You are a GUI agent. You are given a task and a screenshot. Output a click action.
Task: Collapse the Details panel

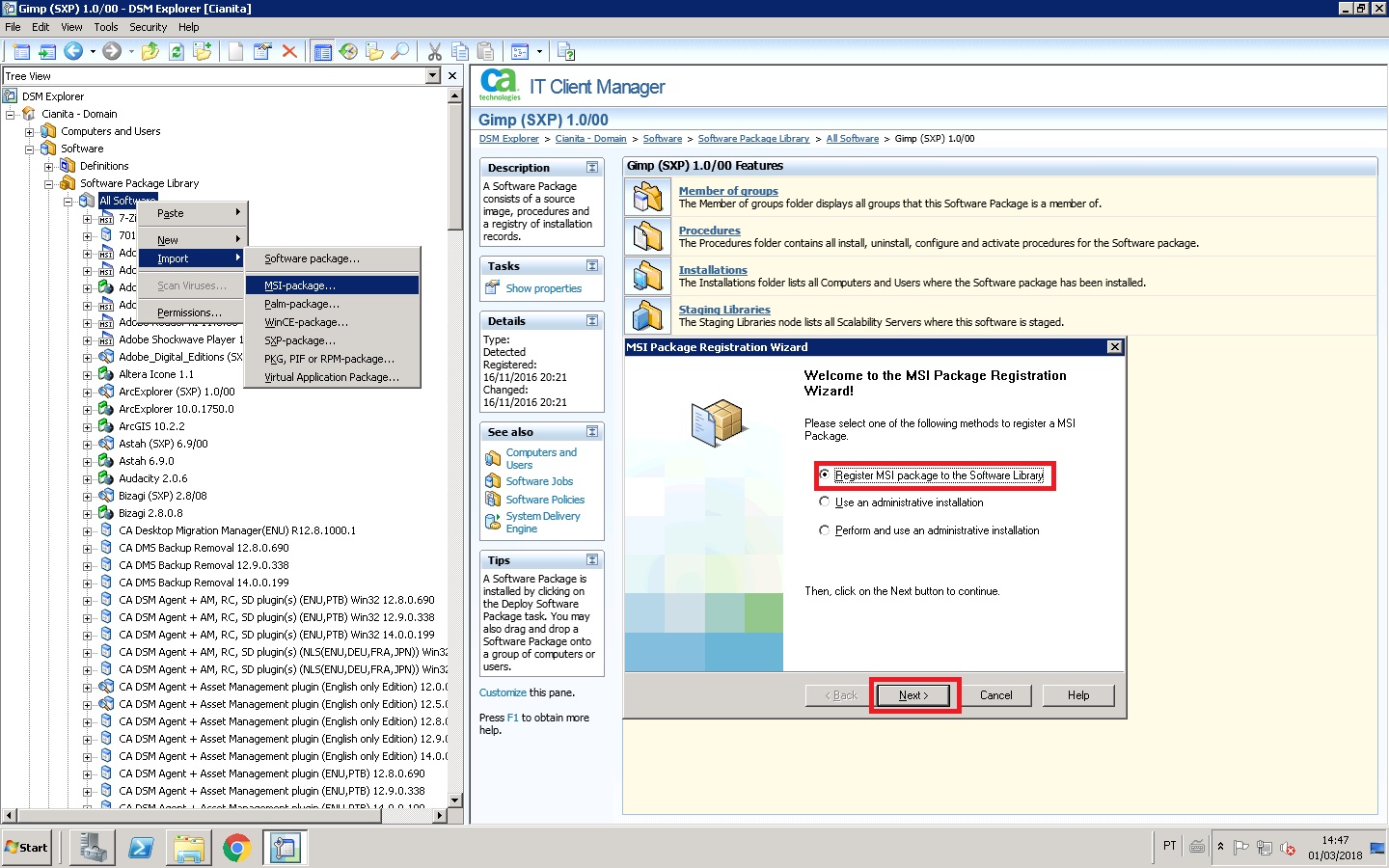point(592,321)
